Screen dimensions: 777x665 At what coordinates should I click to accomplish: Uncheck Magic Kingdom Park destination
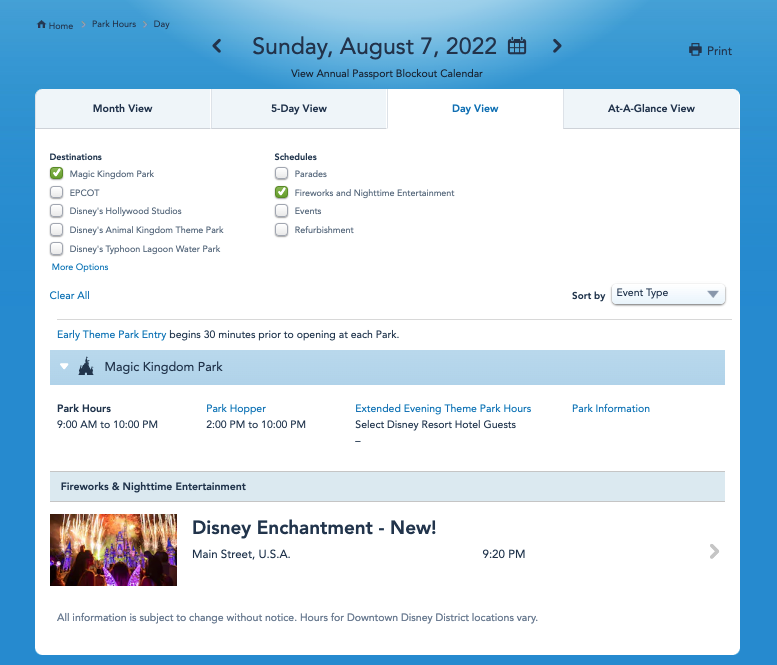[56, 173]
